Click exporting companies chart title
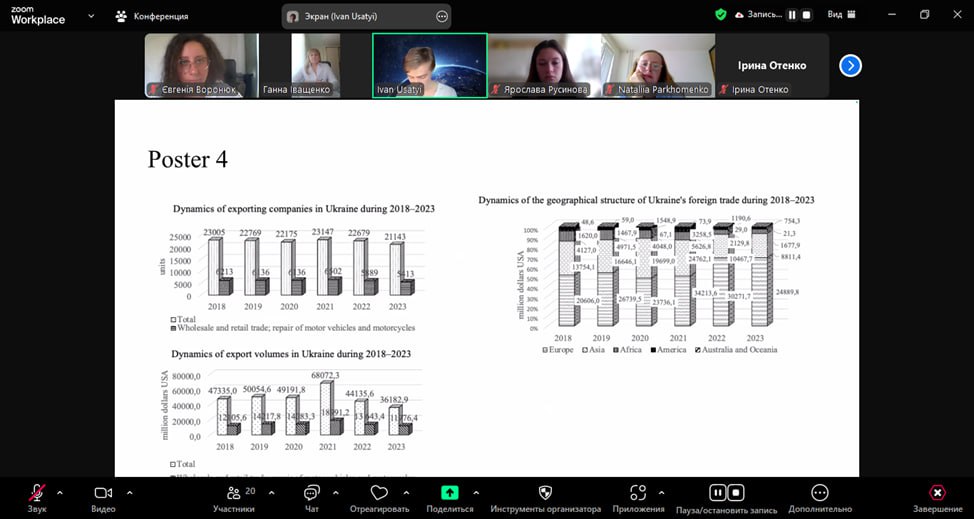Screen dimensions: 974x519 [x=304, y=209]
